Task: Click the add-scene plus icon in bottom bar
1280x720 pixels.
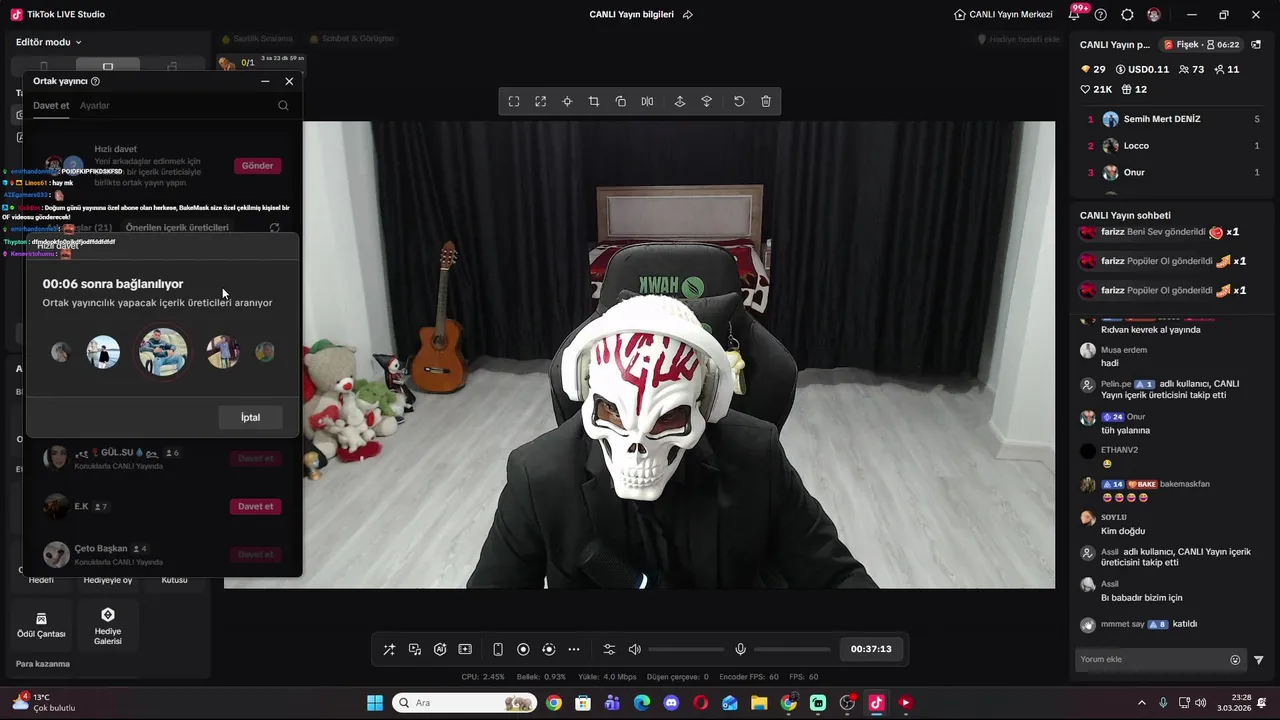Action: pyautogui.click(x=465, y=649)
